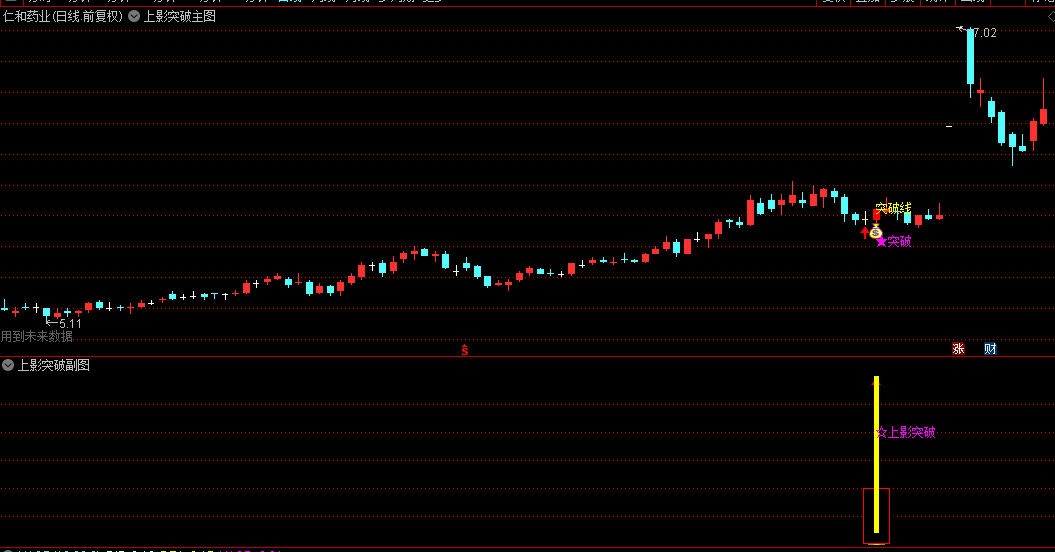Click the red up-arrow buy signal
The width and height of the screenshot is (1055, 552).
865,233
